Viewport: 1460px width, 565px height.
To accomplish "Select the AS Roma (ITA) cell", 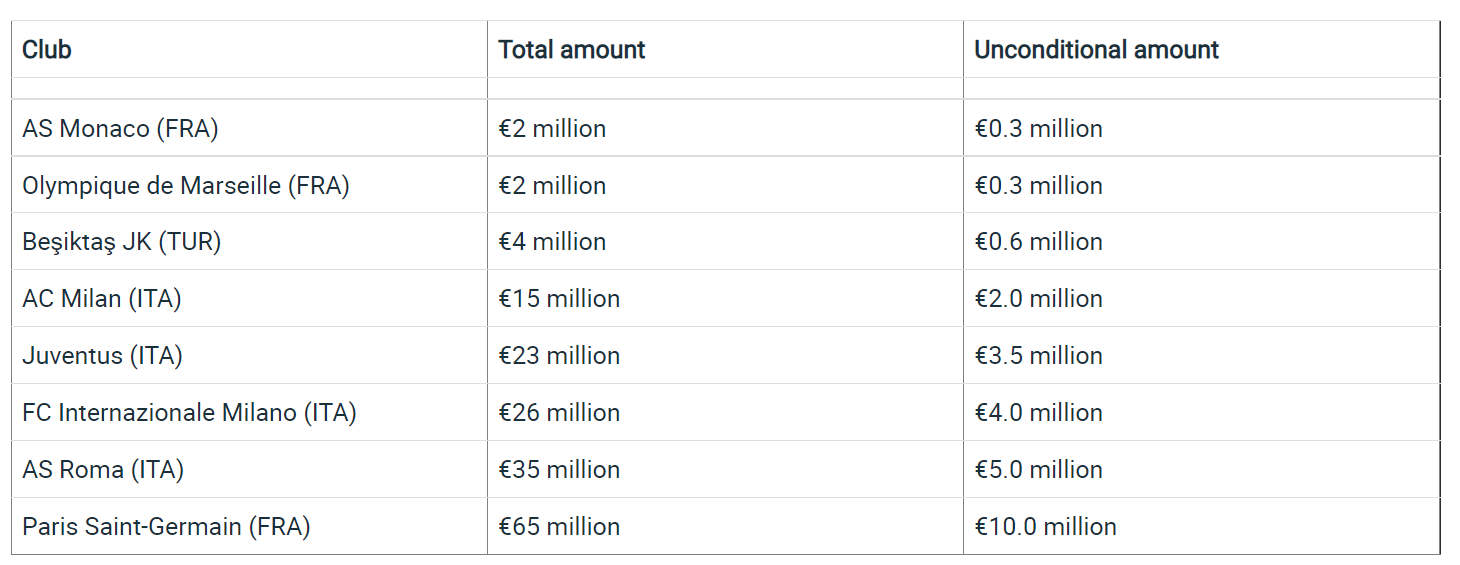I will pos(249,469).
